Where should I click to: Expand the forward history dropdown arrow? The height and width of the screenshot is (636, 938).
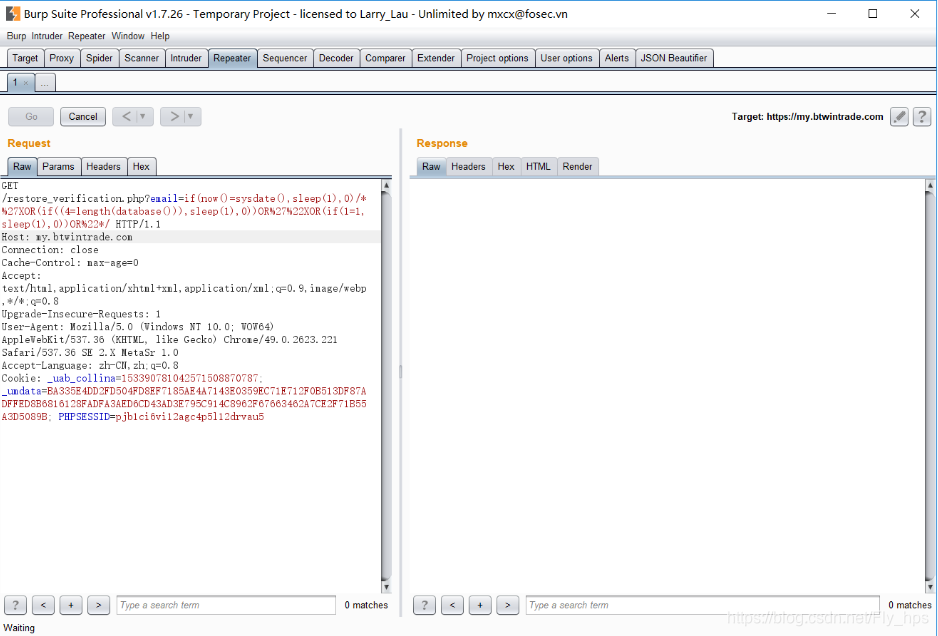[191, 116]
